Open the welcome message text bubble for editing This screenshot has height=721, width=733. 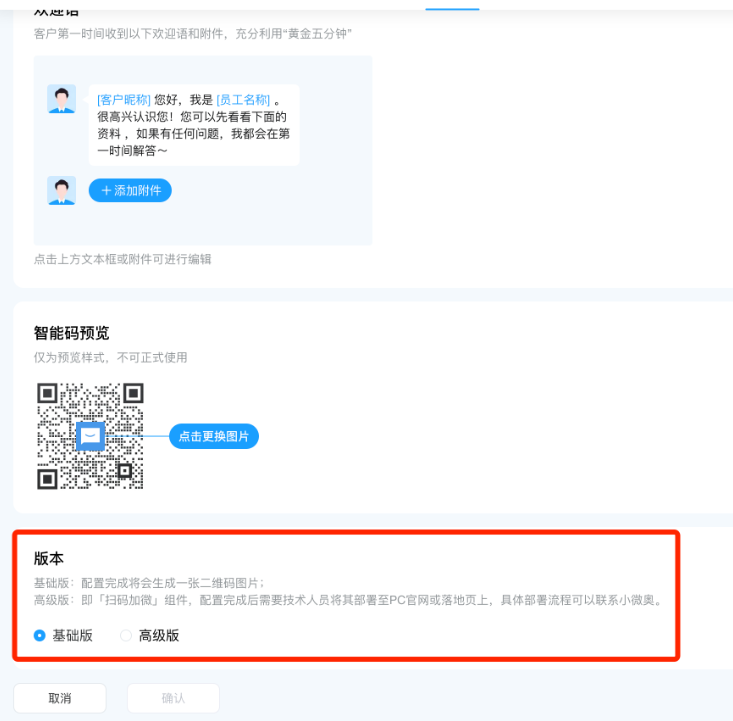pos(194,125)
